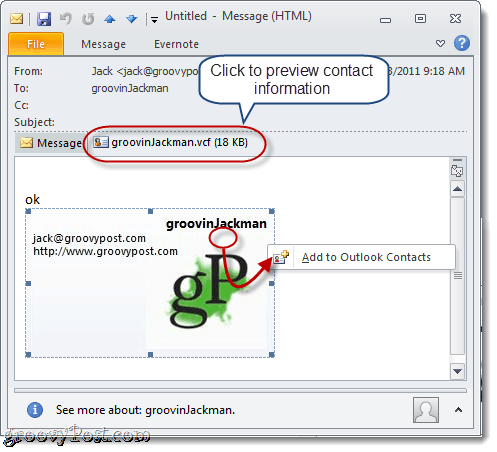The height and width of the screenshot is (452, 497).
Task: Click the vCard icon beside groovinJackman.vcf
Action: click(x=101, y=142)
